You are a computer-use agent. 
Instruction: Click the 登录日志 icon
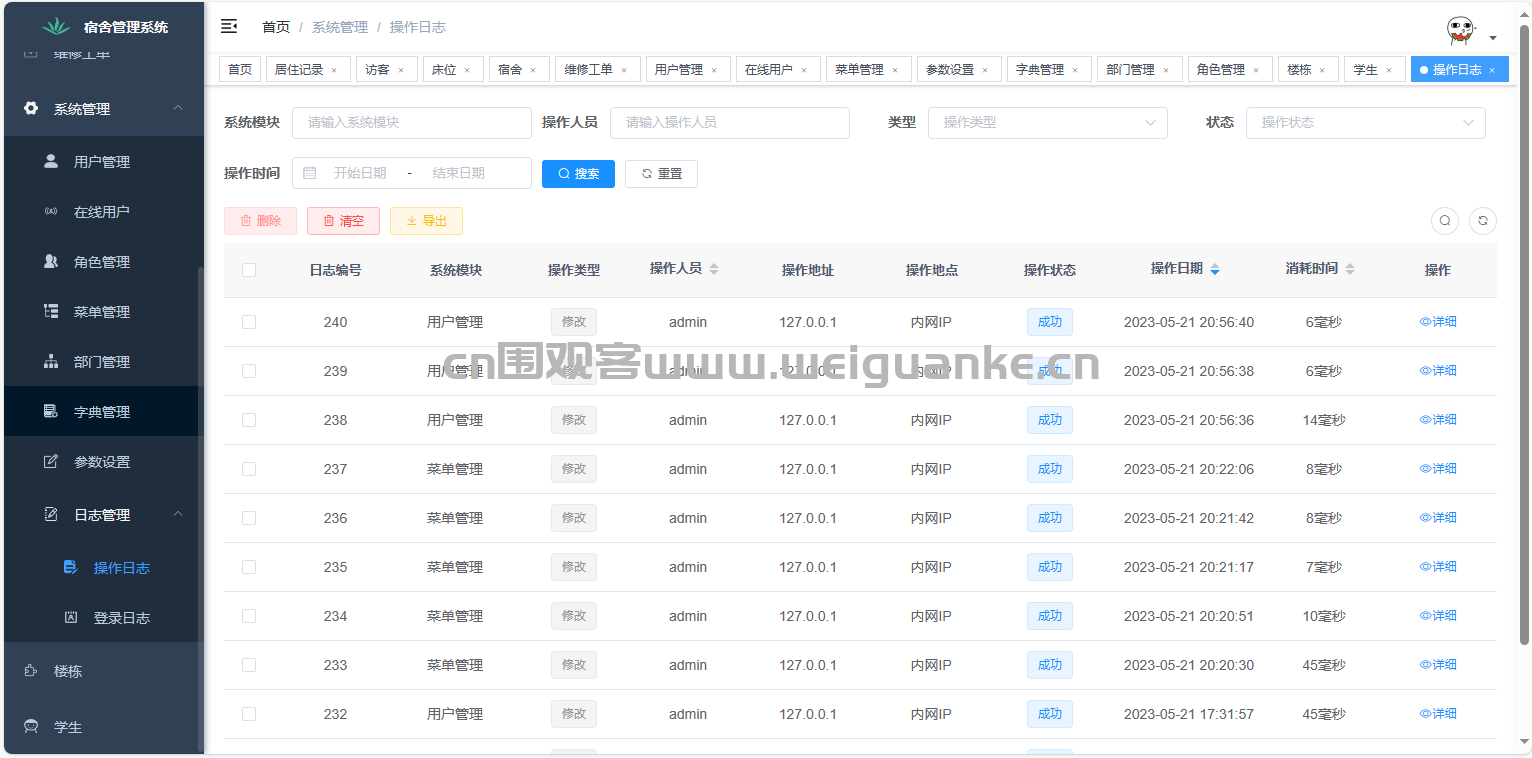[x=70, y=617]
